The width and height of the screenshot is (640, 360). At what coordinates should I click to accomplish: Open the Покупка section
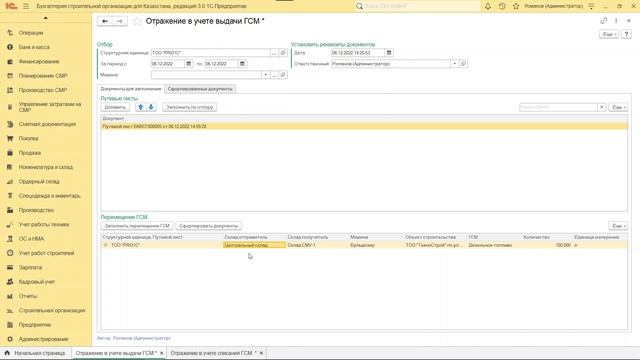click(28, 138)
